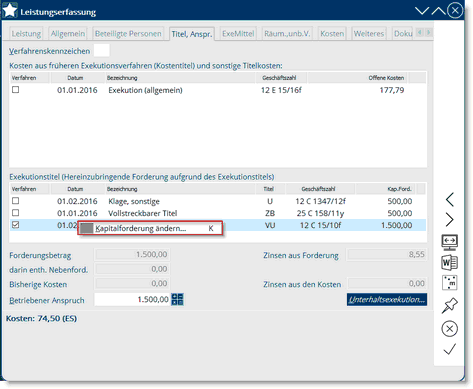Confirm with the checkmark icon

pyautogui.click(x=449, y=349)
